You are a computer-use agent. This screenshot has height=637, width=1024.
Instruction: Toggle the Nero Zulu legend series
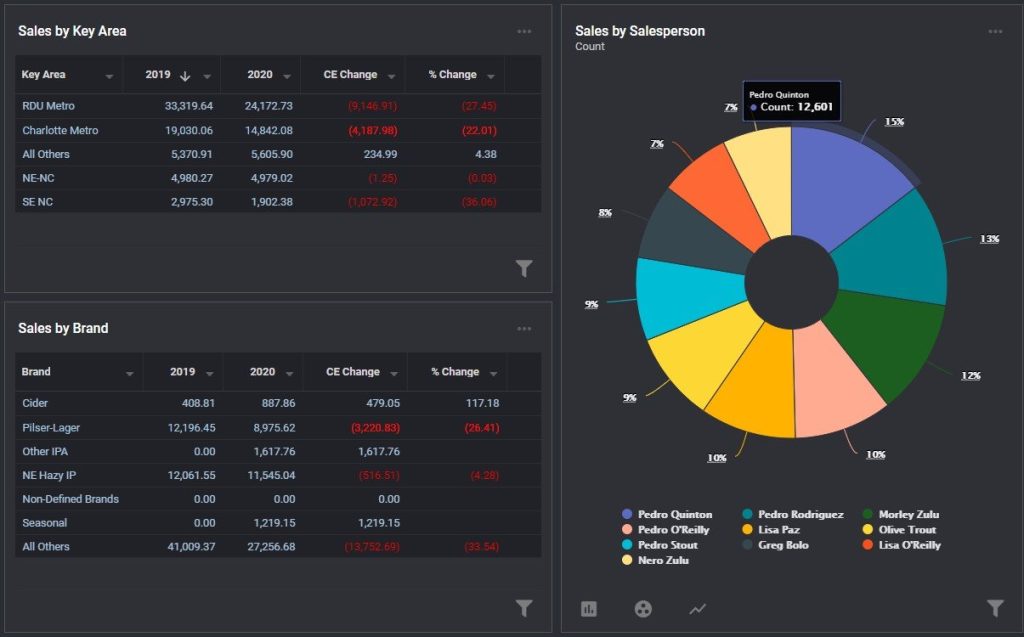pos(655,560)
